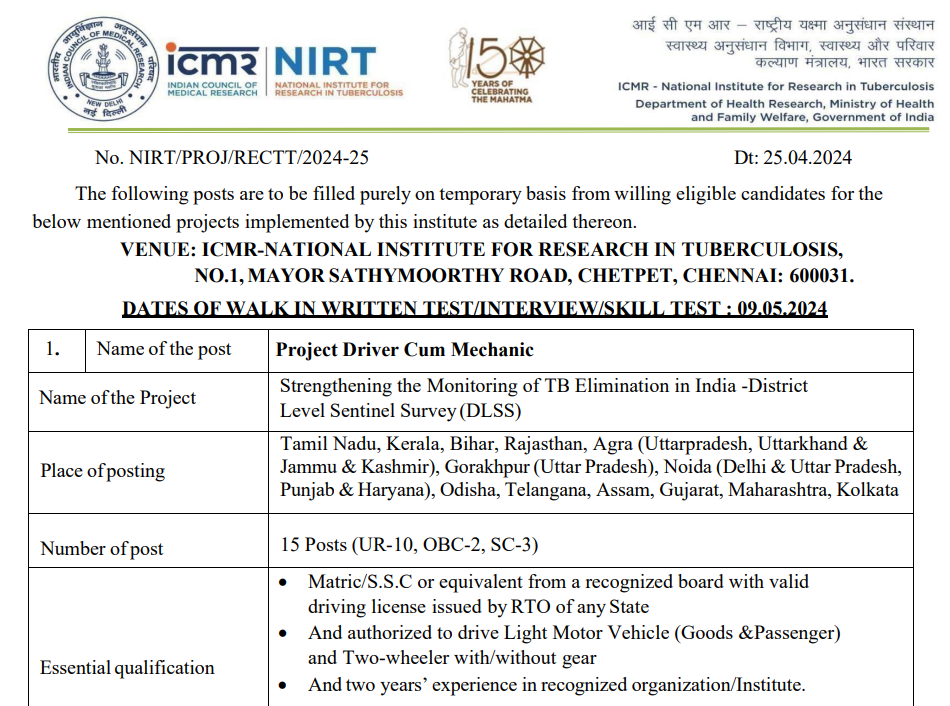Image resolution: width=950 pixels, height=706 pixels.
Task: Click 'below mentioned projects implemented' line
Action: point(334,222)
